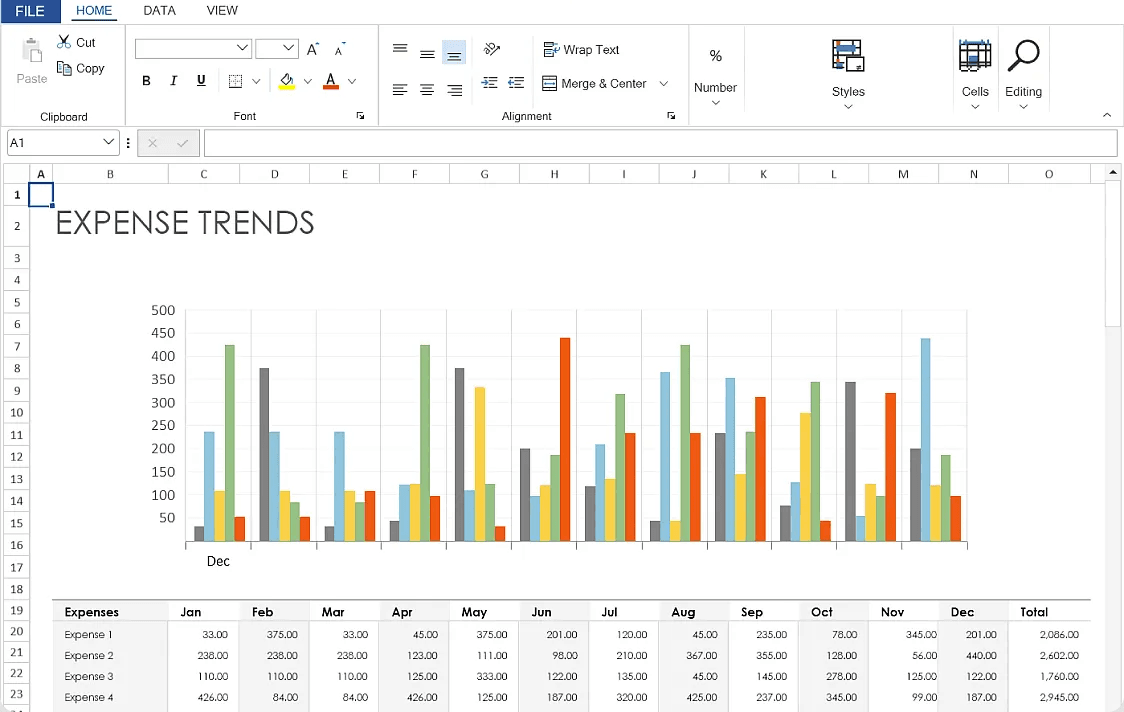1124x712 pixels.
Task: Click the Dec chart axis label
Action: pyautogui.click(x=218, y=561)
